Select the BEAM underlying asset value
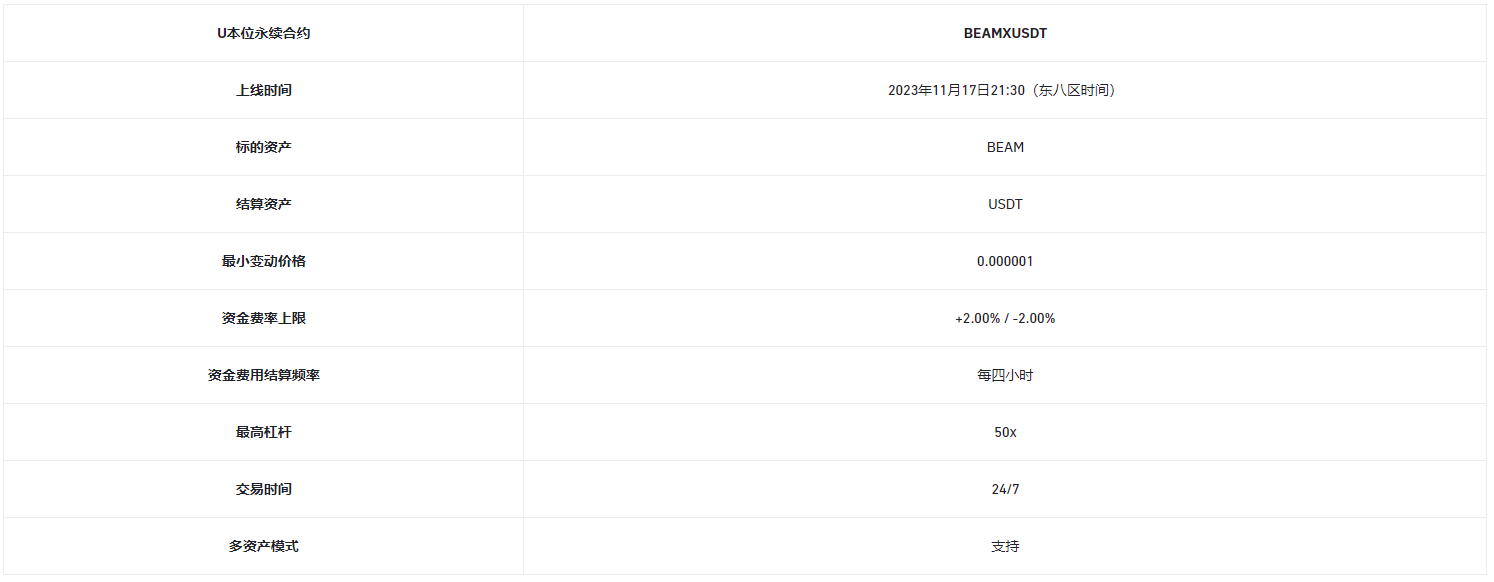This screenshot has width=1494, height=582. (x=1005, y=147)
